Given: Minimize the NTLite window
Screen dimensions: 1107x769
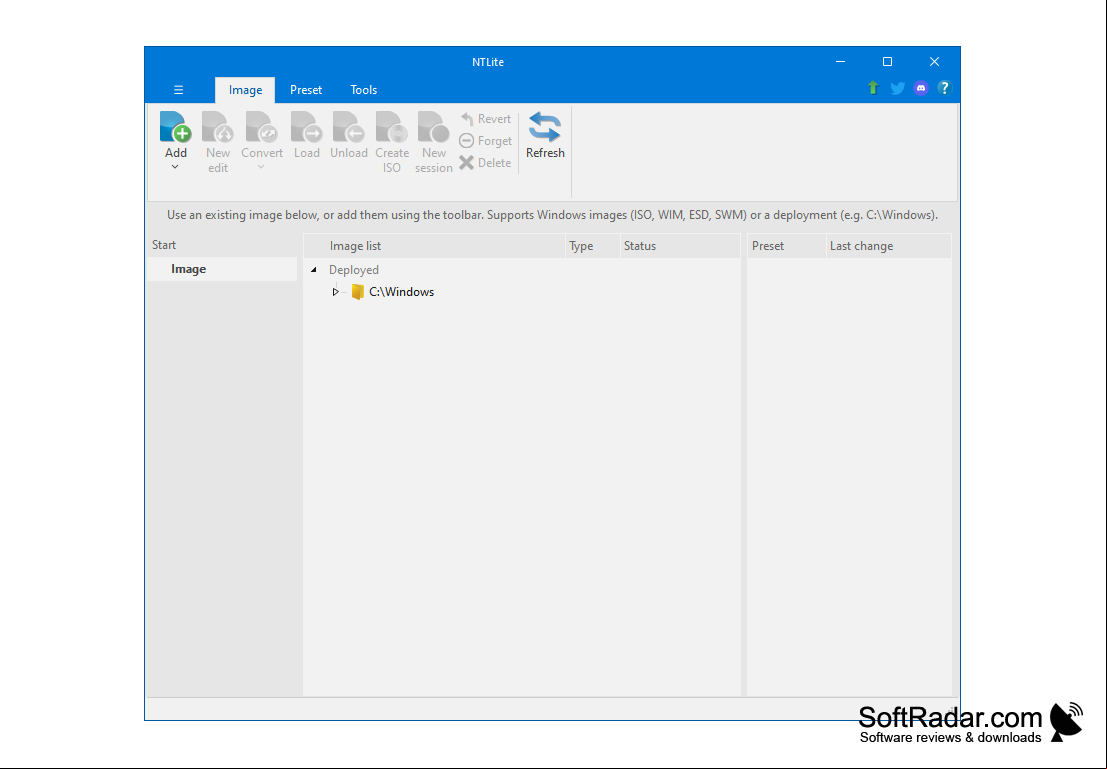Looking at the screenshot, I should (x=840, y=61).
